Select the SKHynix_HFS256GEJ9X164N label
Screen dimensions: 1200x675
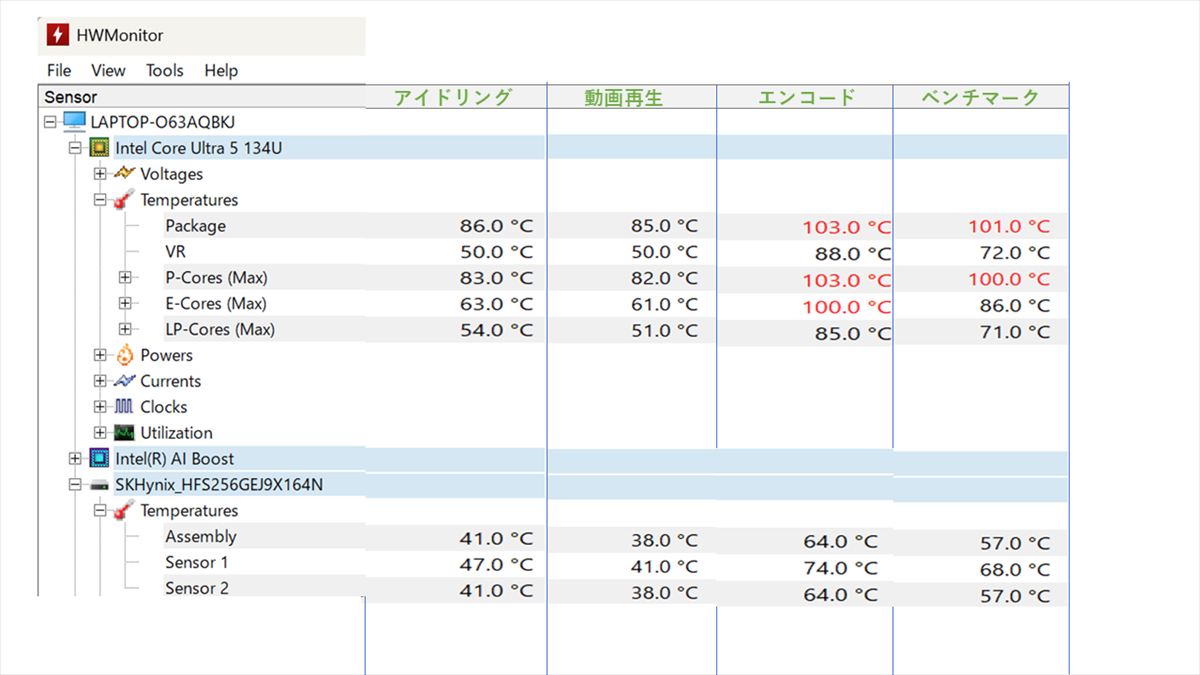click(x=219, y=485)
